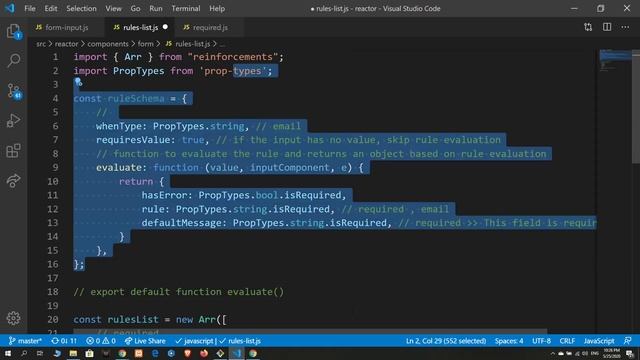Screen dimensions: 640x360
Task: Click line number 18 in gutter
Action: click(x=53, y=292)
